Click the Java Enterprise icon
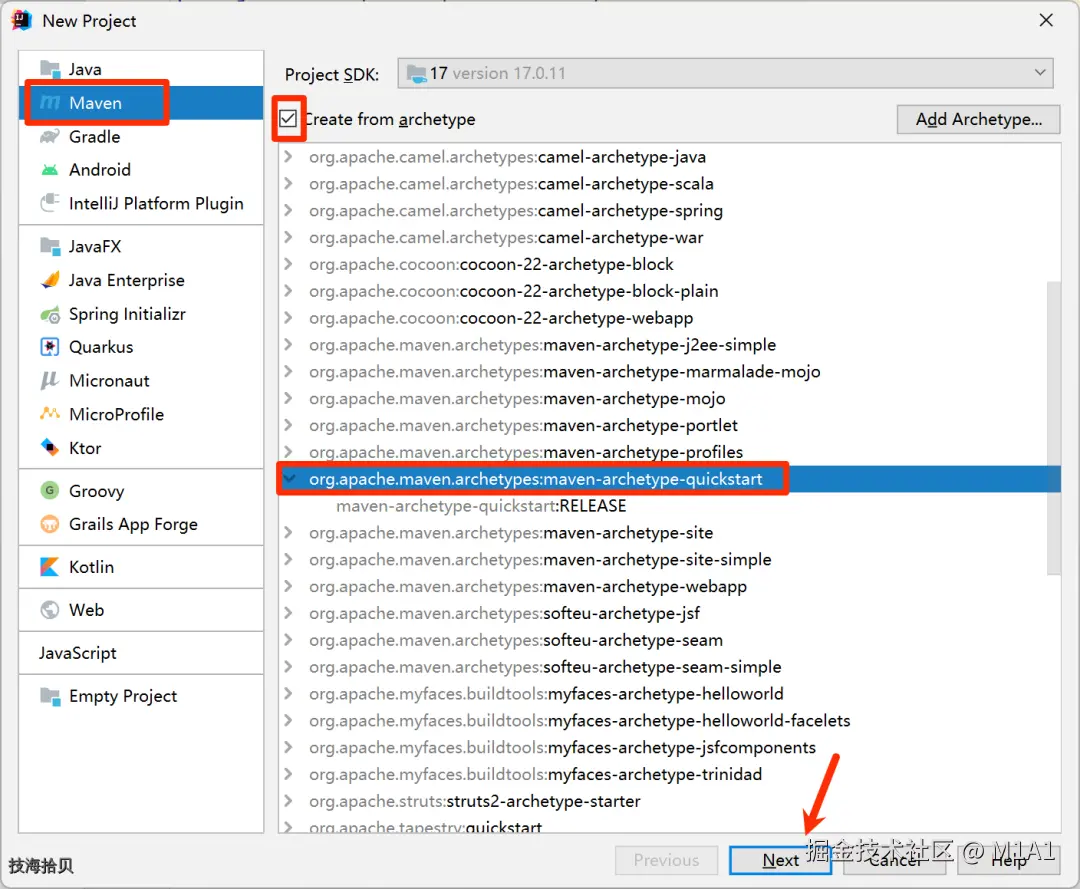The image size is (1080, 889). (50, 280)
